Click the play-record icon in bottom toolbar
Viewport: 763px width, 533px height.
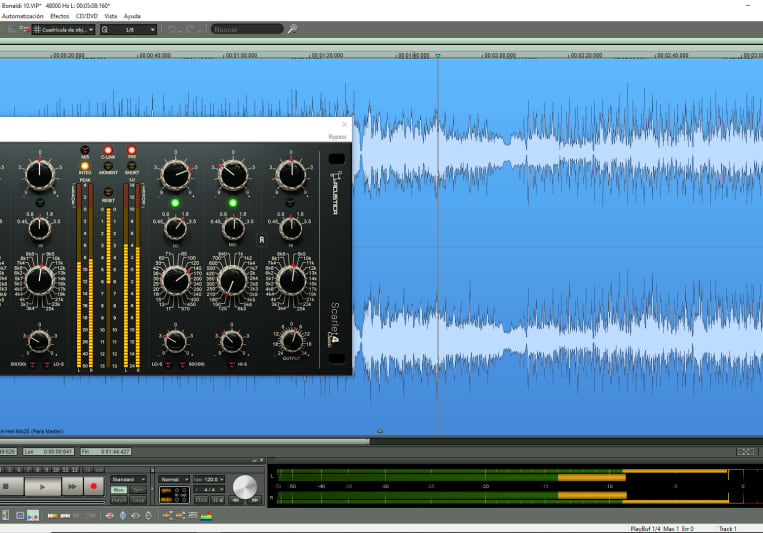coord(33,515)
